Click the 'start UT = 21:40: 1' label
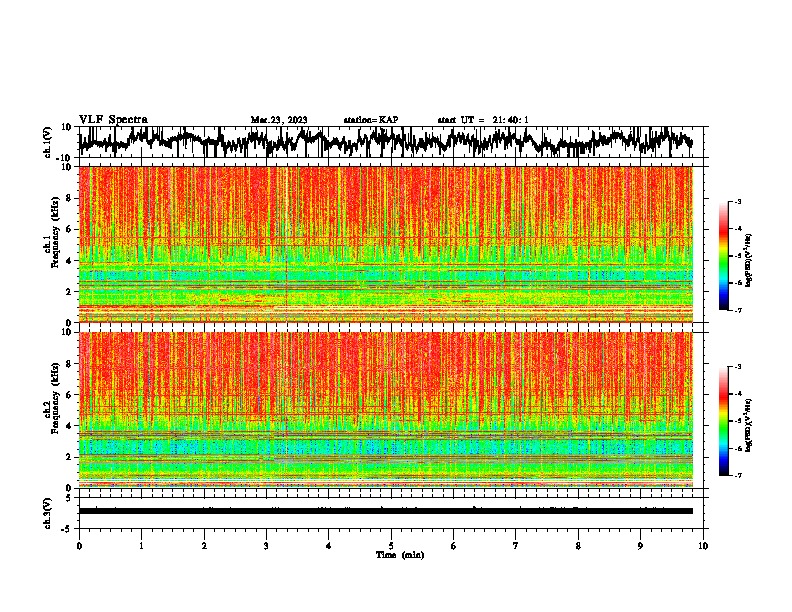 tap(483, 120)
